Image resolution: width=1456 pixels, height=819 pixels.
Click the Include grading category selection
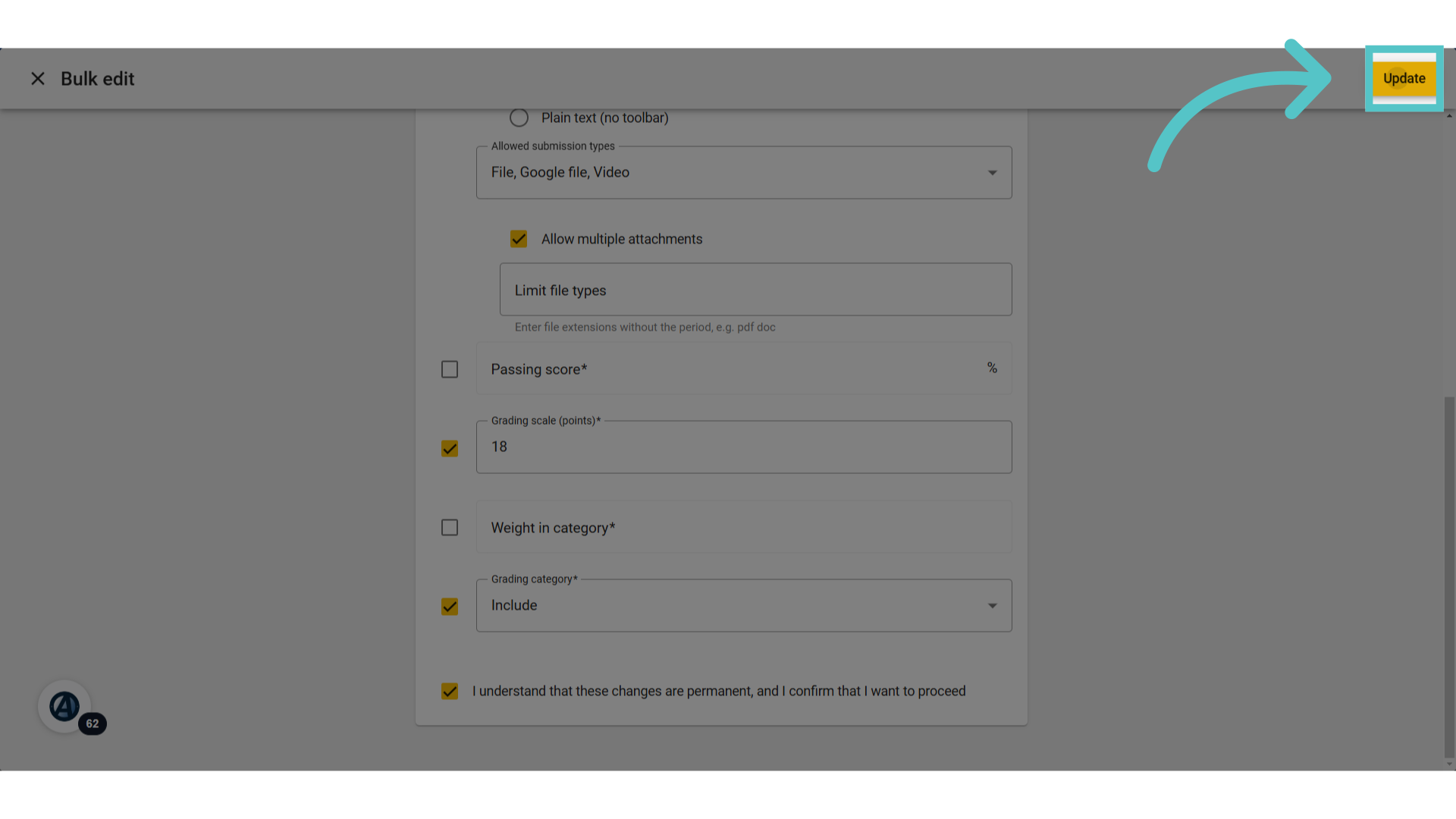tap(514, 605)
